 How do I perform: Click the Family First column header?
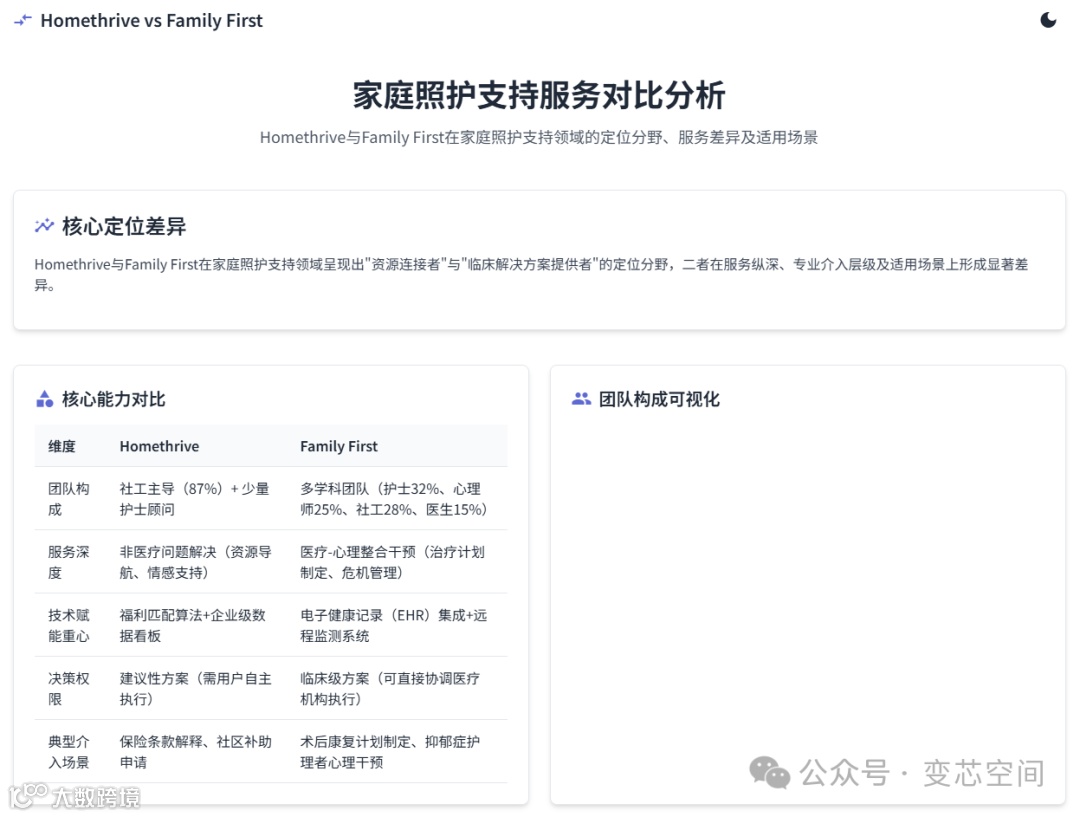pyautogui.click(x=339, y=446)
